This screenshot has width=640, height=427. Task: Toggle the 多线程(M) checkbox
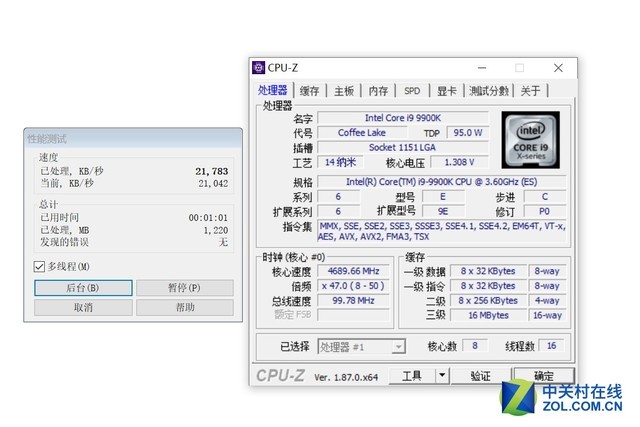(x=39, y=267)
